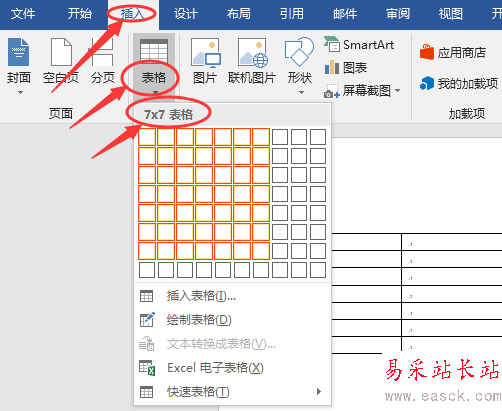Click the 7x7 grid cell in table picker
502x411 pixels.
[x=261, y=251]
